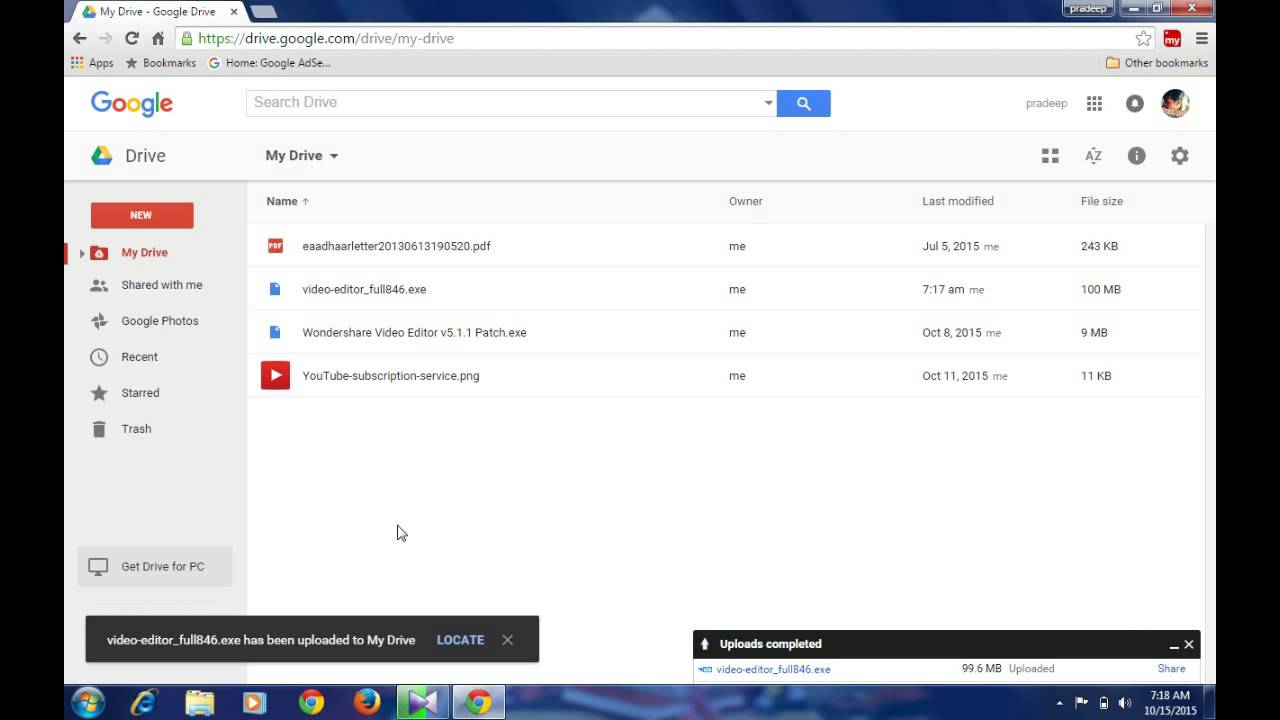Click Get Drive for PC
The height and width of the screenshot is (720, 1280).
pos(155,566)
